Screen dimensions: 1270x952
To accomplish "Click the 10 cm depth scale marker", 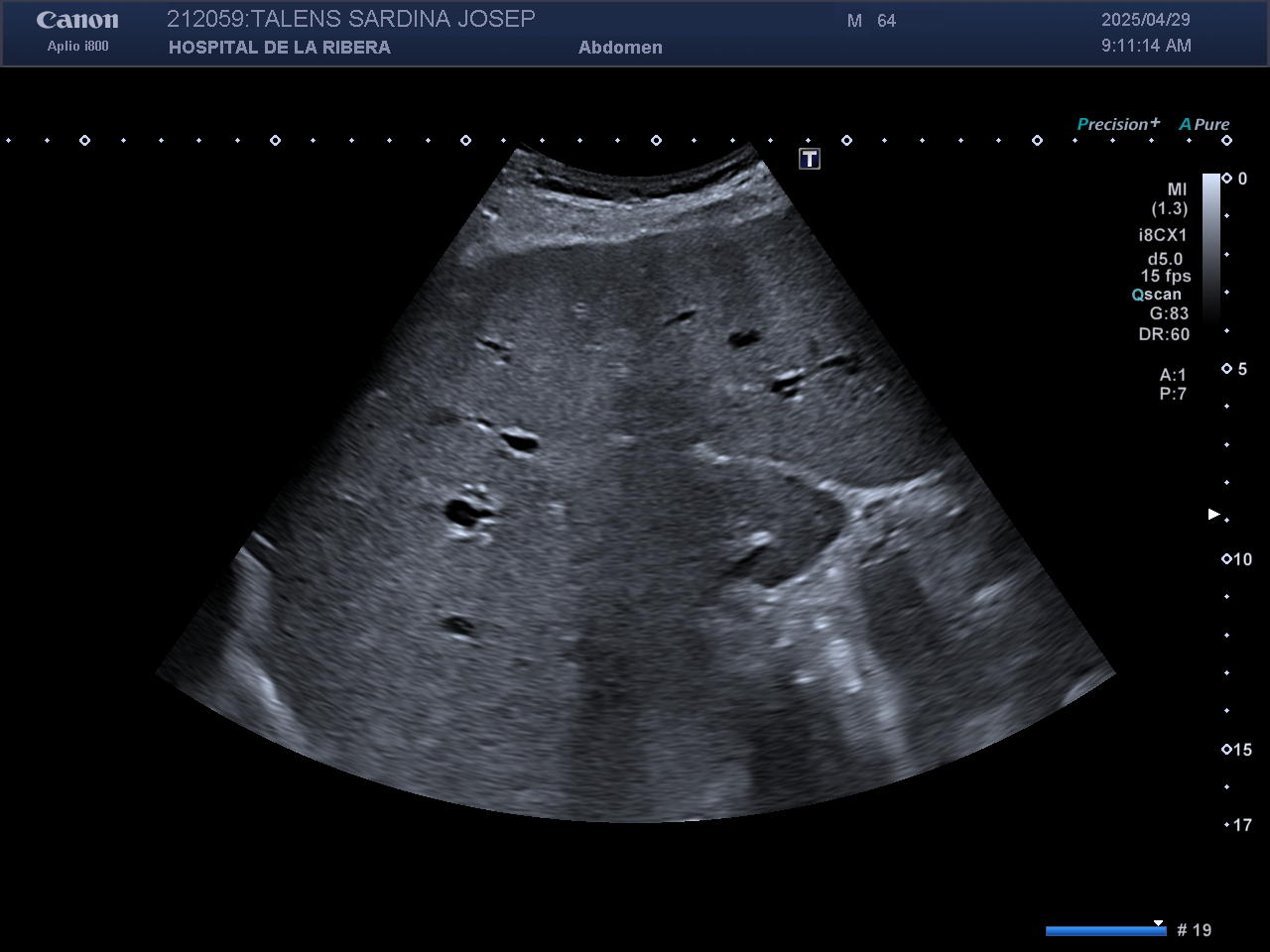I will point(1237,559).
